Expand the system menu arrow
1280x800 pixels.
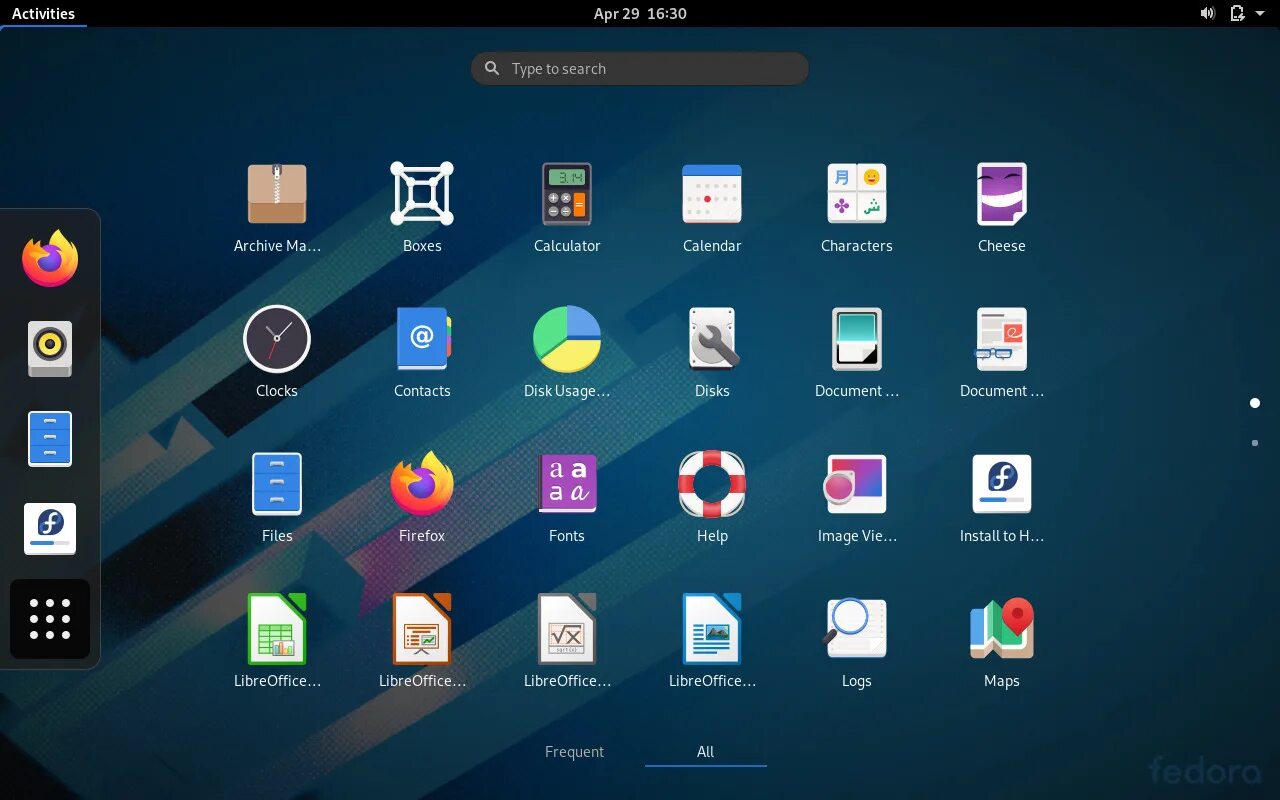[x=1260, y=13]
